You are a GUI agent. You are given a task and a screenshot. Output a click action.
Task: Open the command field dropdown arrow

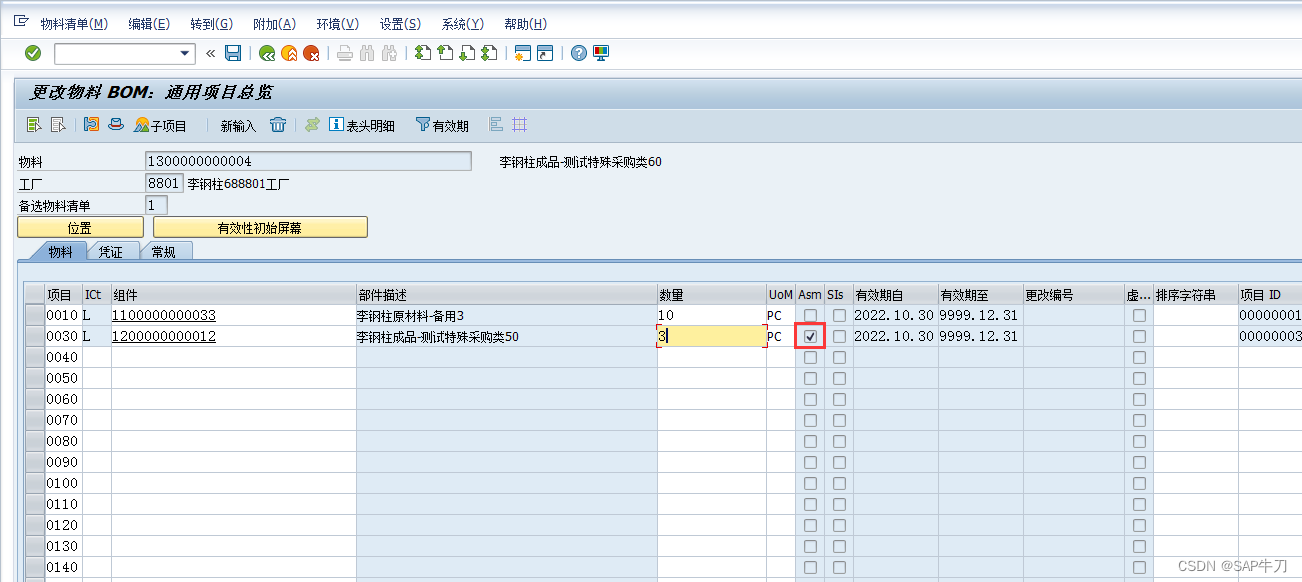(x=185, y=54)
